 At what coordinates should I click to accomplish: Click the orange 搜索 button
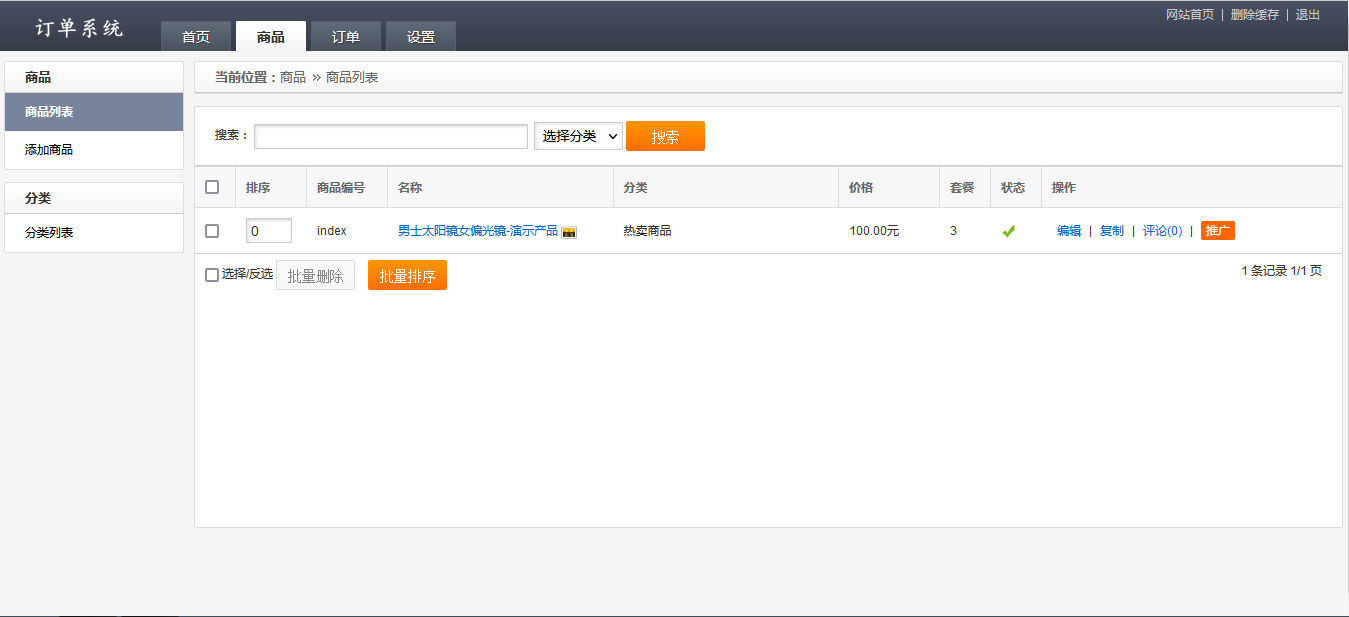665,136
